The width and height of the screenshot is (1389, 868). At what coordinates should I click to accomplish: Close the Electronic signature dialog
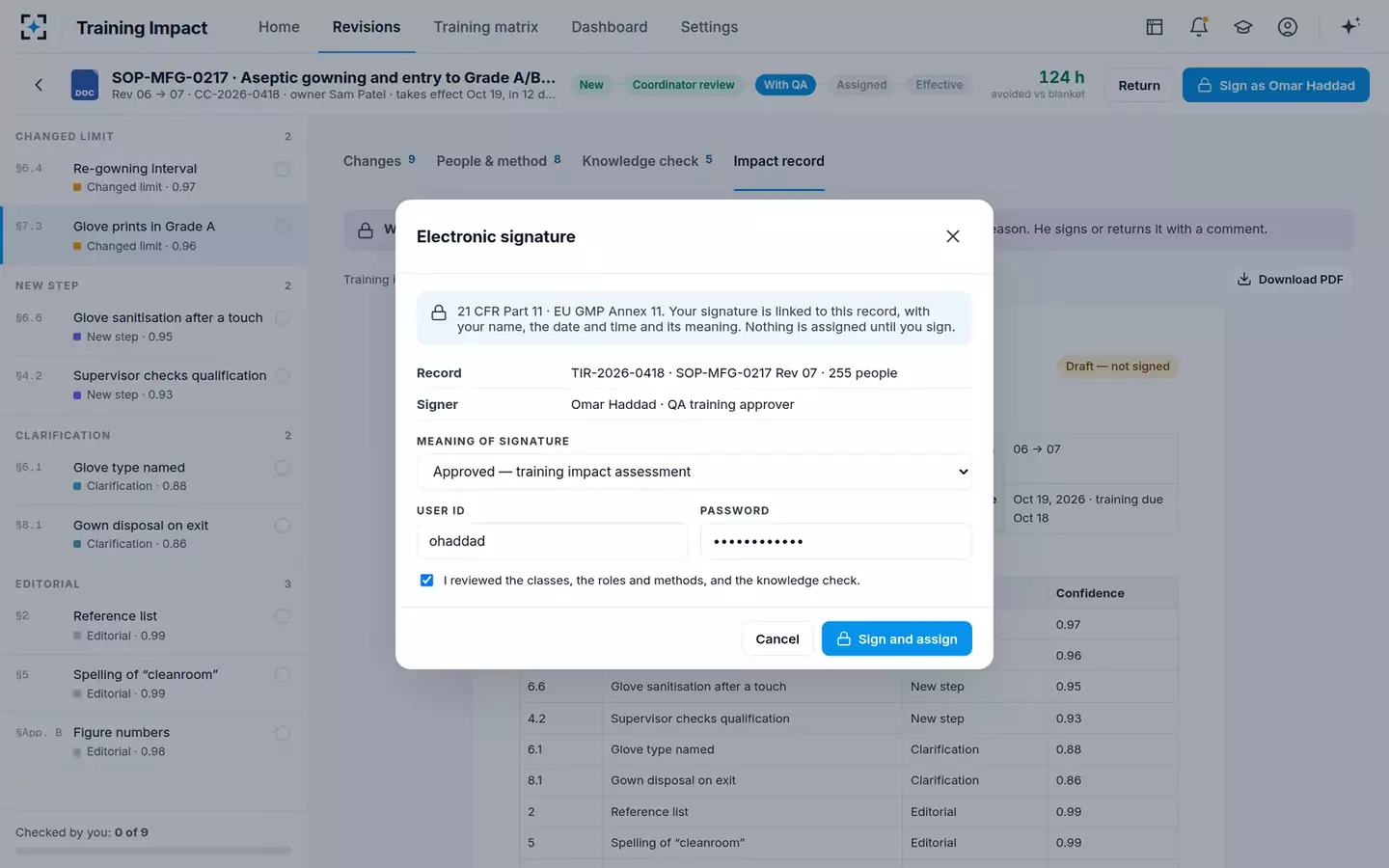click(x=953, y=236)
